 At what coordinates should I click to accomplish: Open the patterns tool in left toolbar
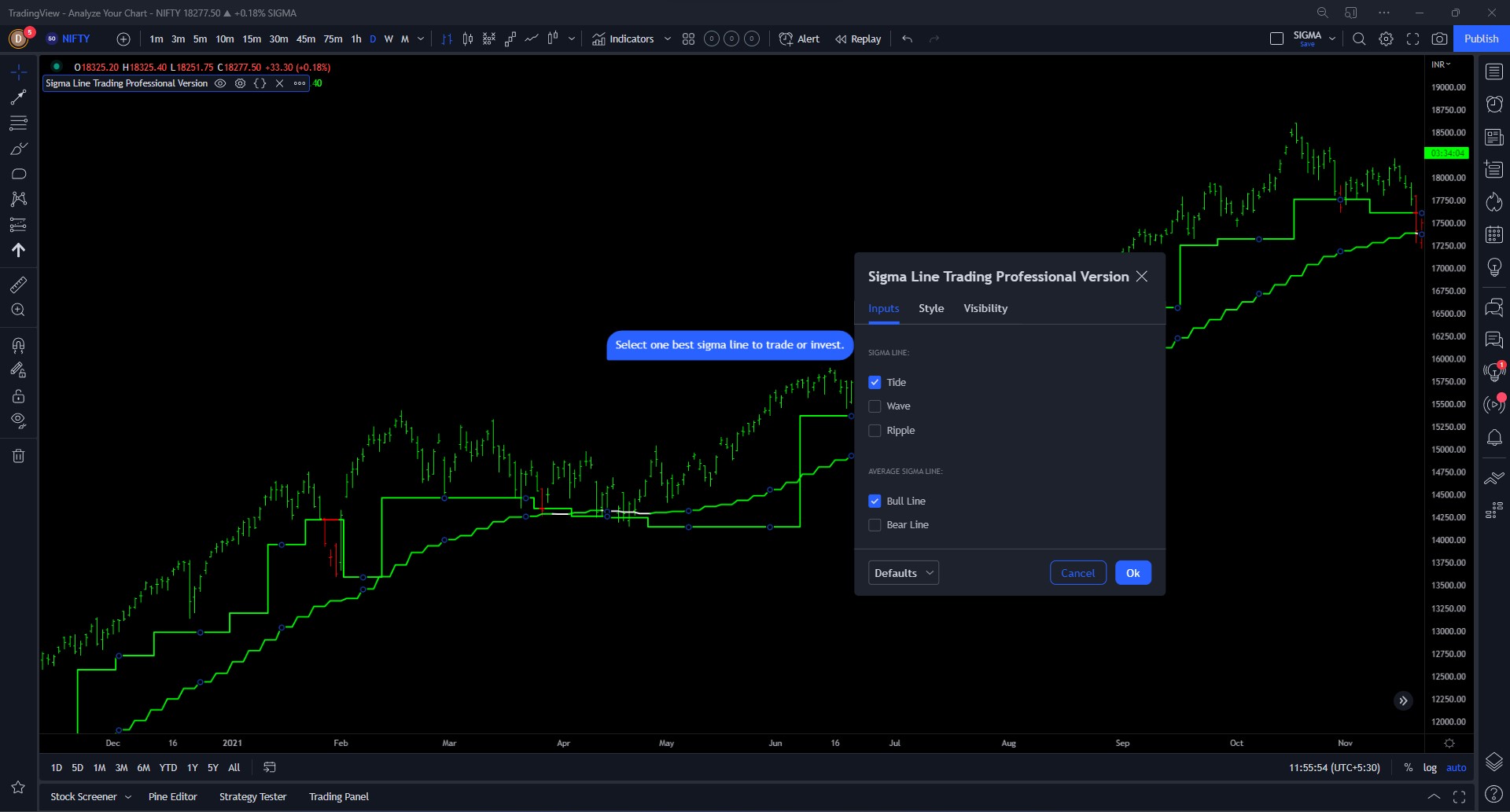coord(18,199)
